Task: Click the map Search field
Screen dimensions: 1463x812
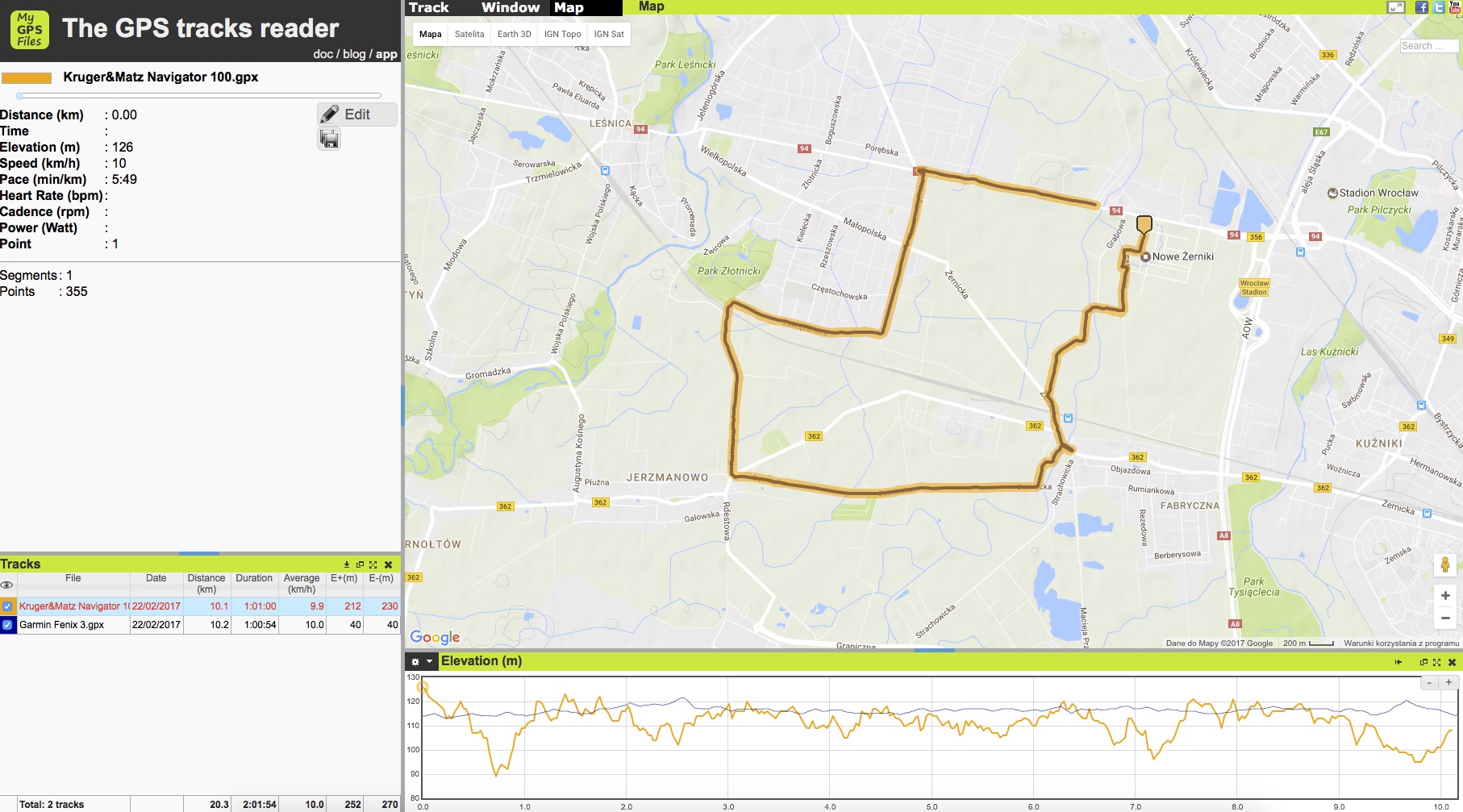Action: pyautogui.click(x=1429, y=46)
